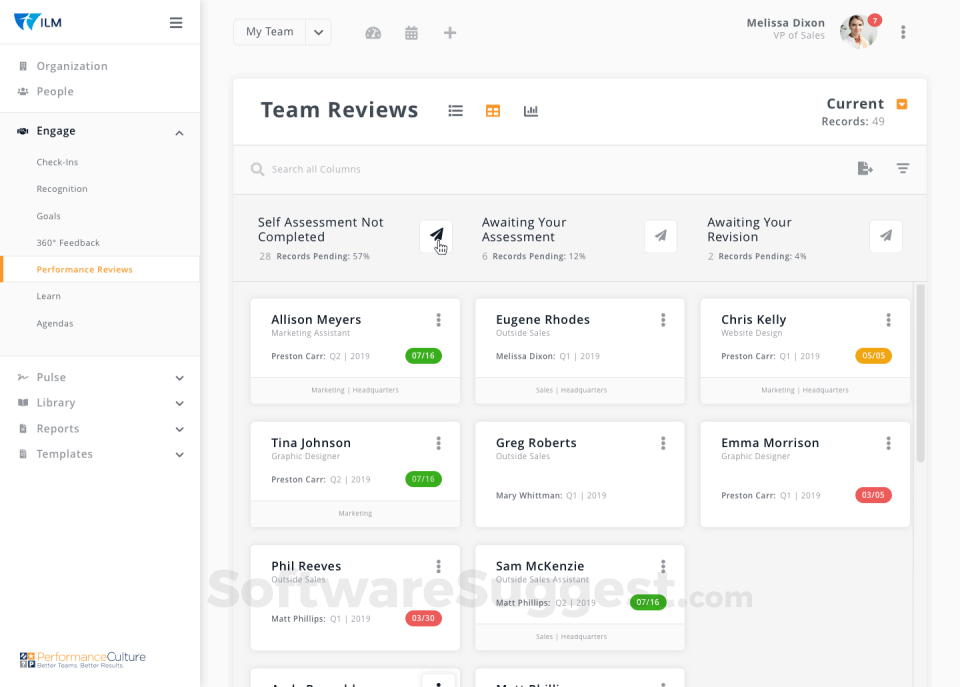Switch Team Reviews to card grid view
960x687 pixels.
click(x=493, y=111)
